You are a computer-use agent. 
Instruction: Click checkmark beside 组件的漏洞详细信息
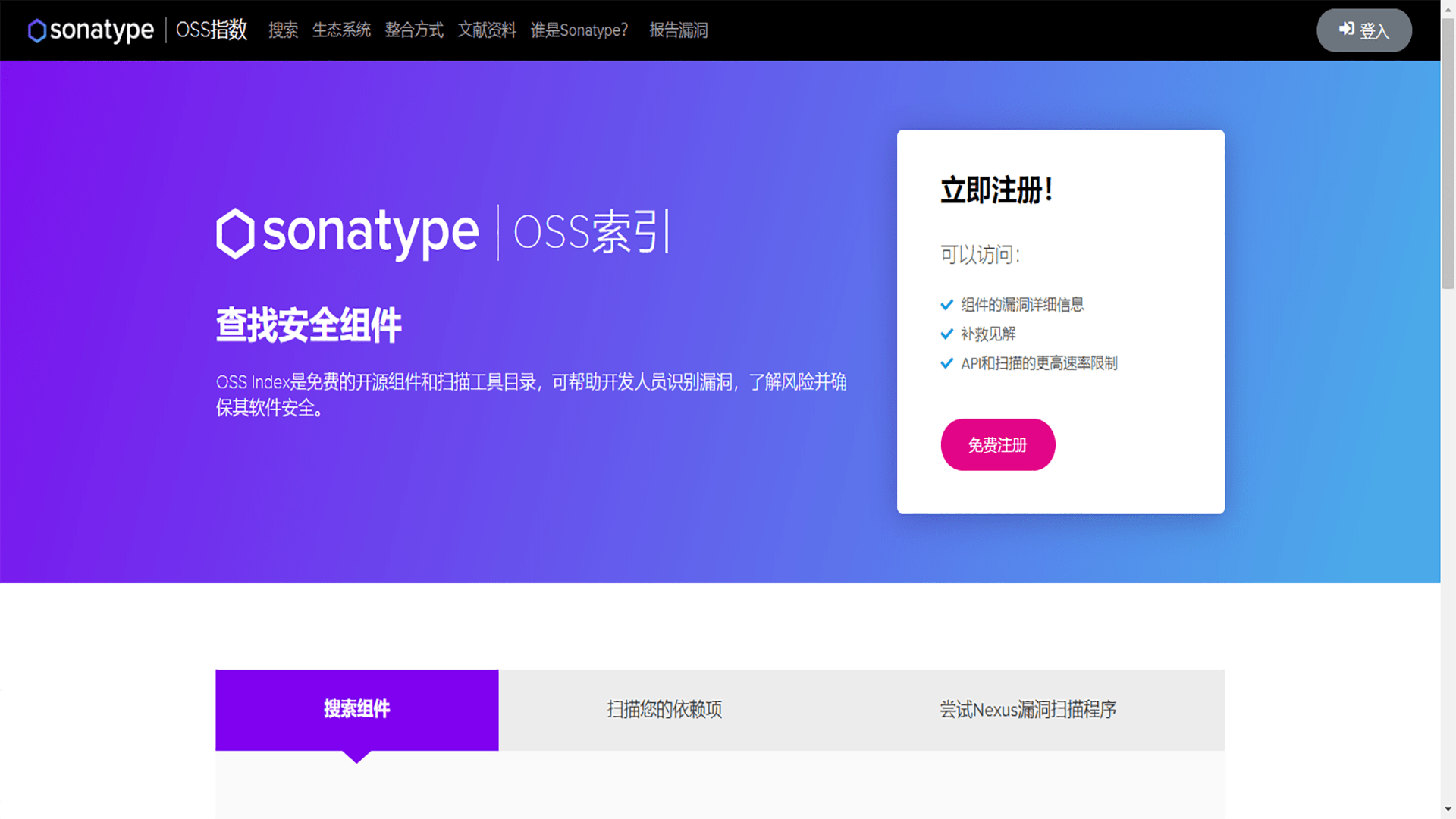(946, 305)
